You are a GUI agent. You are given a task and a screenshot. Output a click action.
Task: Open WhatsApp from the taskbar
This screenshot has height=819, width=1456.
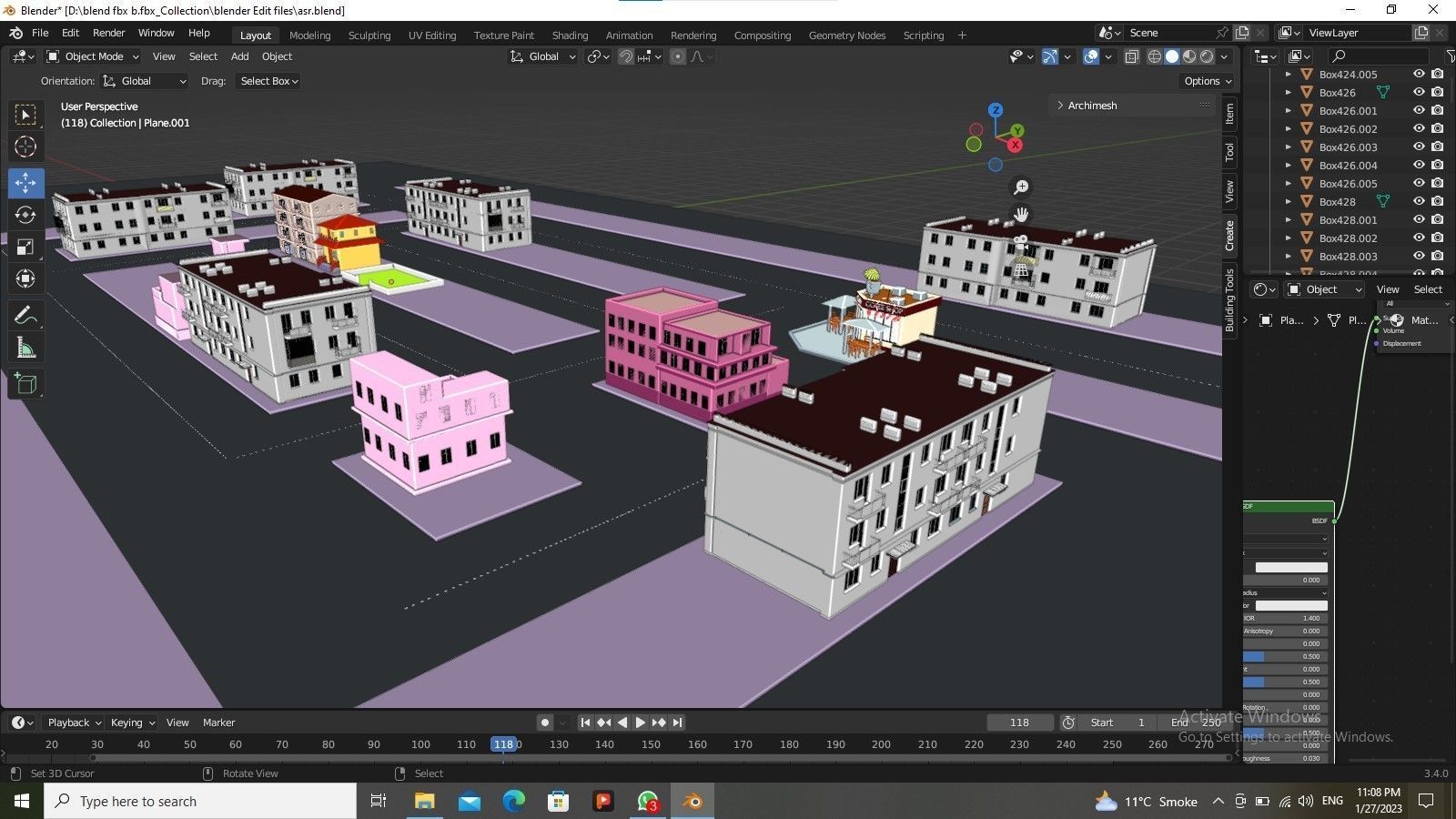[x=648, y=801]
